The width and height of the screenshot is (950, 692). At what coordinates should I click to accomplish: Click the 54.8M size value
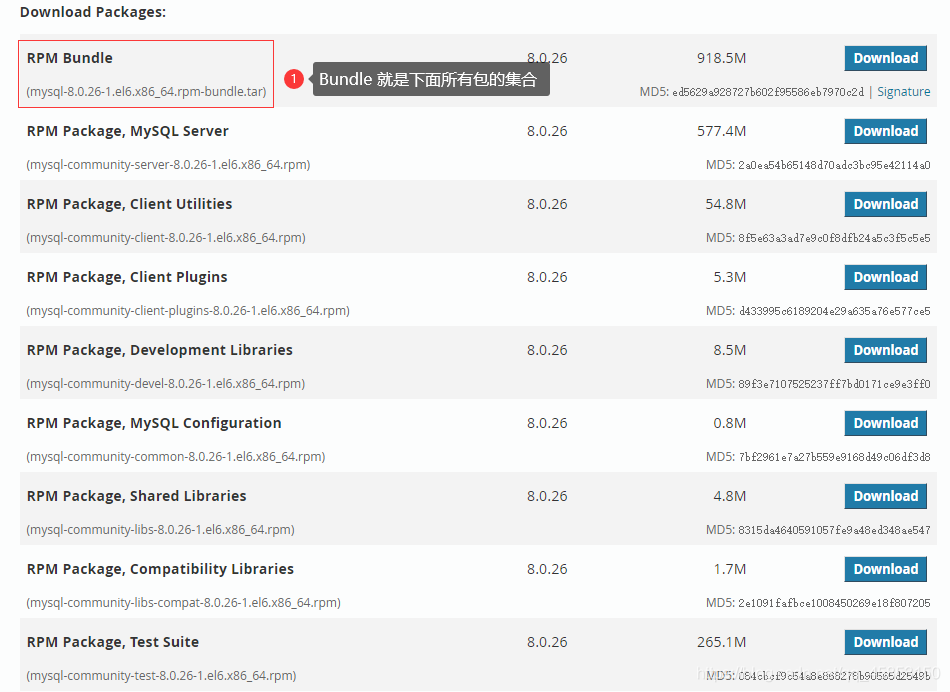(726, 204)
